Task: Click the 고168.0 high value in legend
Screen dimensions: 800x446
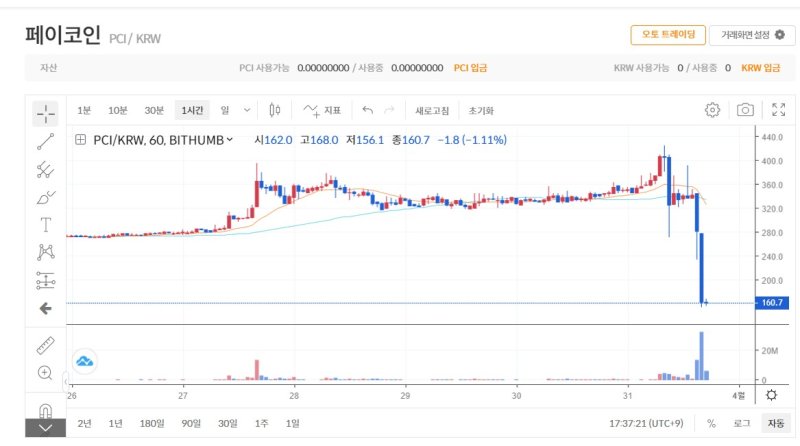Action: [x=319, y=140]
